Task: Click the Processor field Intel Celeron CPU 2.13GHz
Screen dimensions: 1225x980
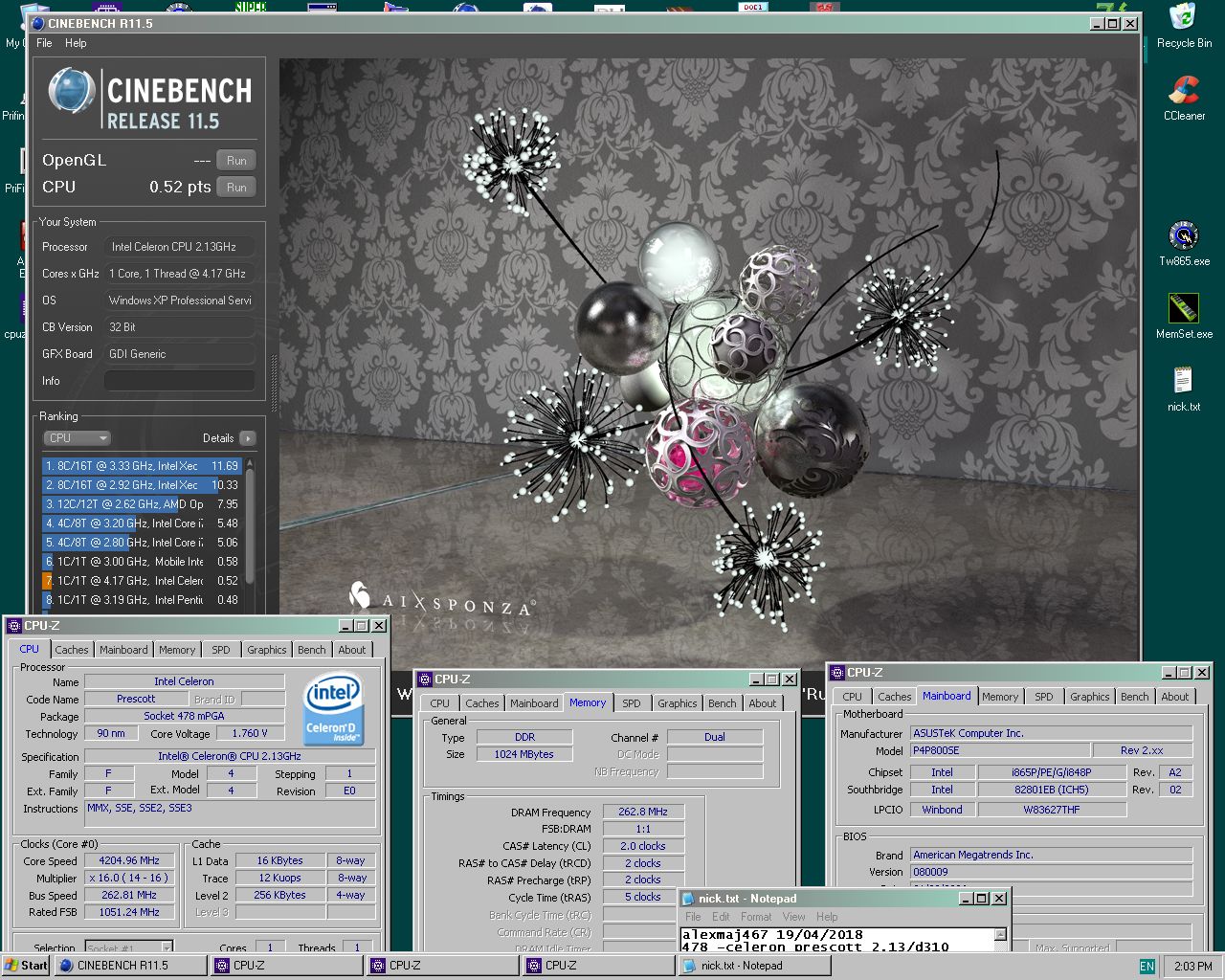Action: click(180, 247)
